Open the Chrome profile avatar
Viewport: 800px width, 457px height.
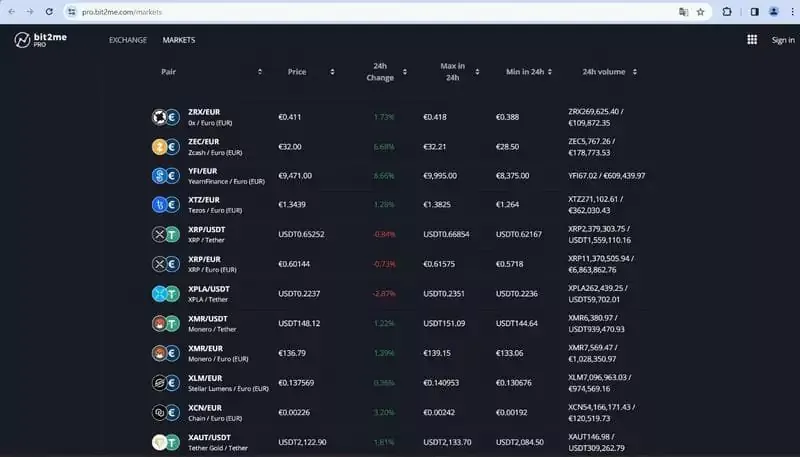[773, 12]
